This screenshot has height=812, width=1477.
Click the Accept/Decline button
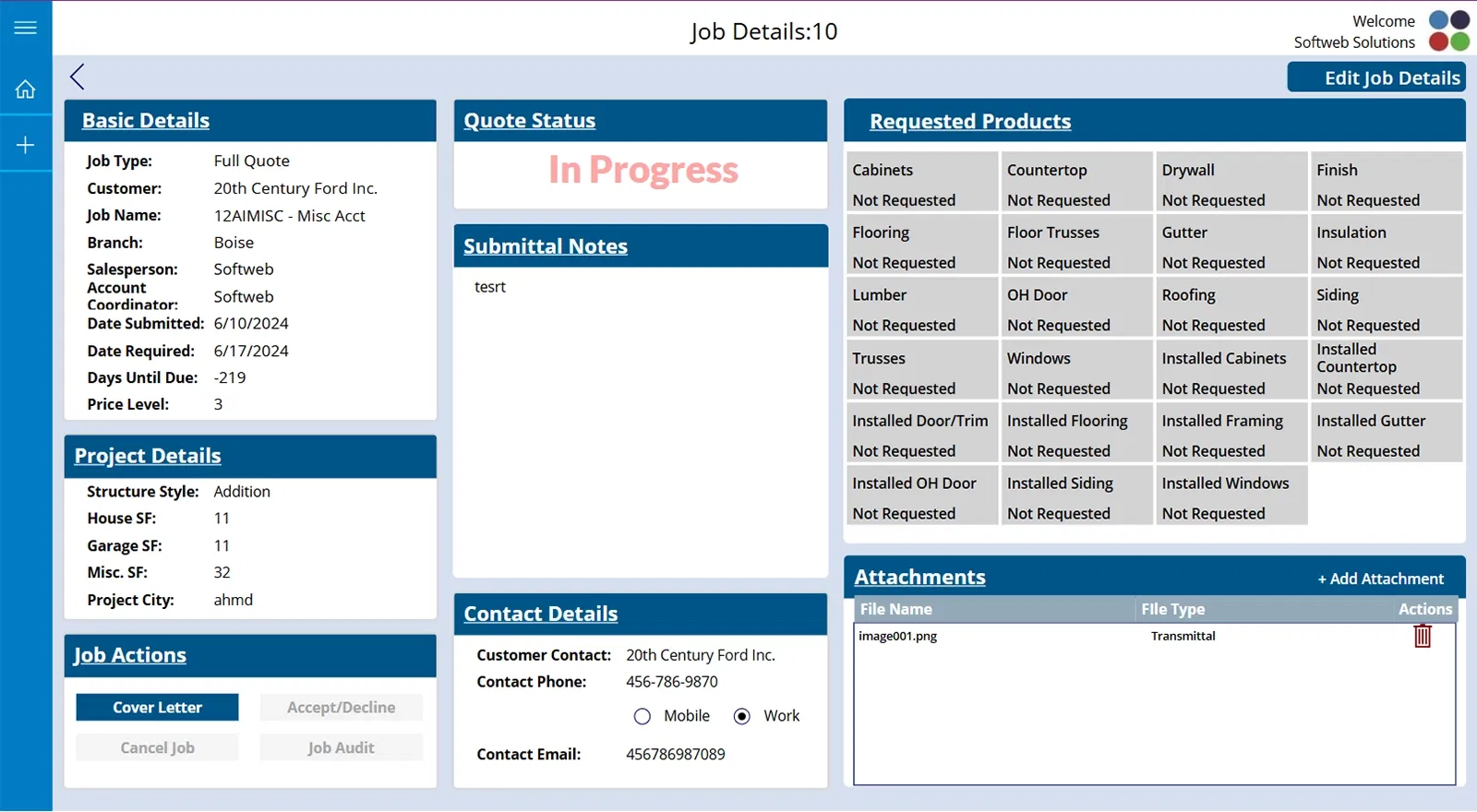coord(341,708)
